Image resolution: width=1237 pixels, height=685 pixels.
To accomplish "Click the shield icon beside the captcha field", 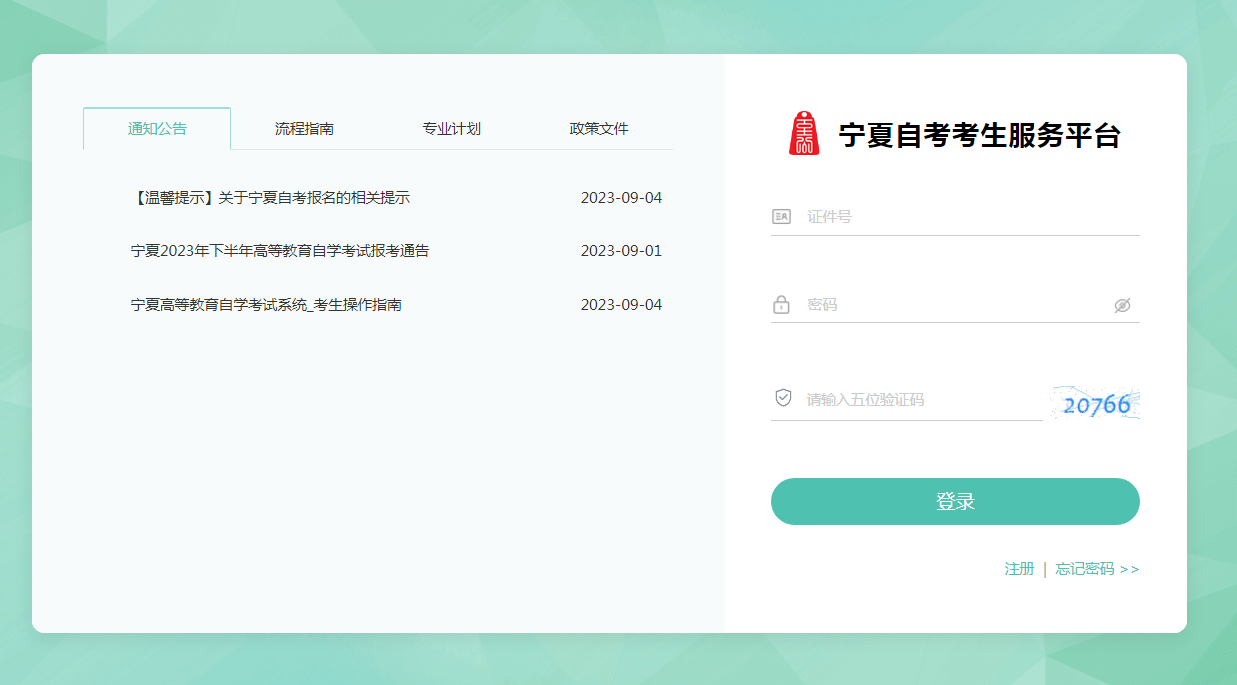I will point(783,398).
